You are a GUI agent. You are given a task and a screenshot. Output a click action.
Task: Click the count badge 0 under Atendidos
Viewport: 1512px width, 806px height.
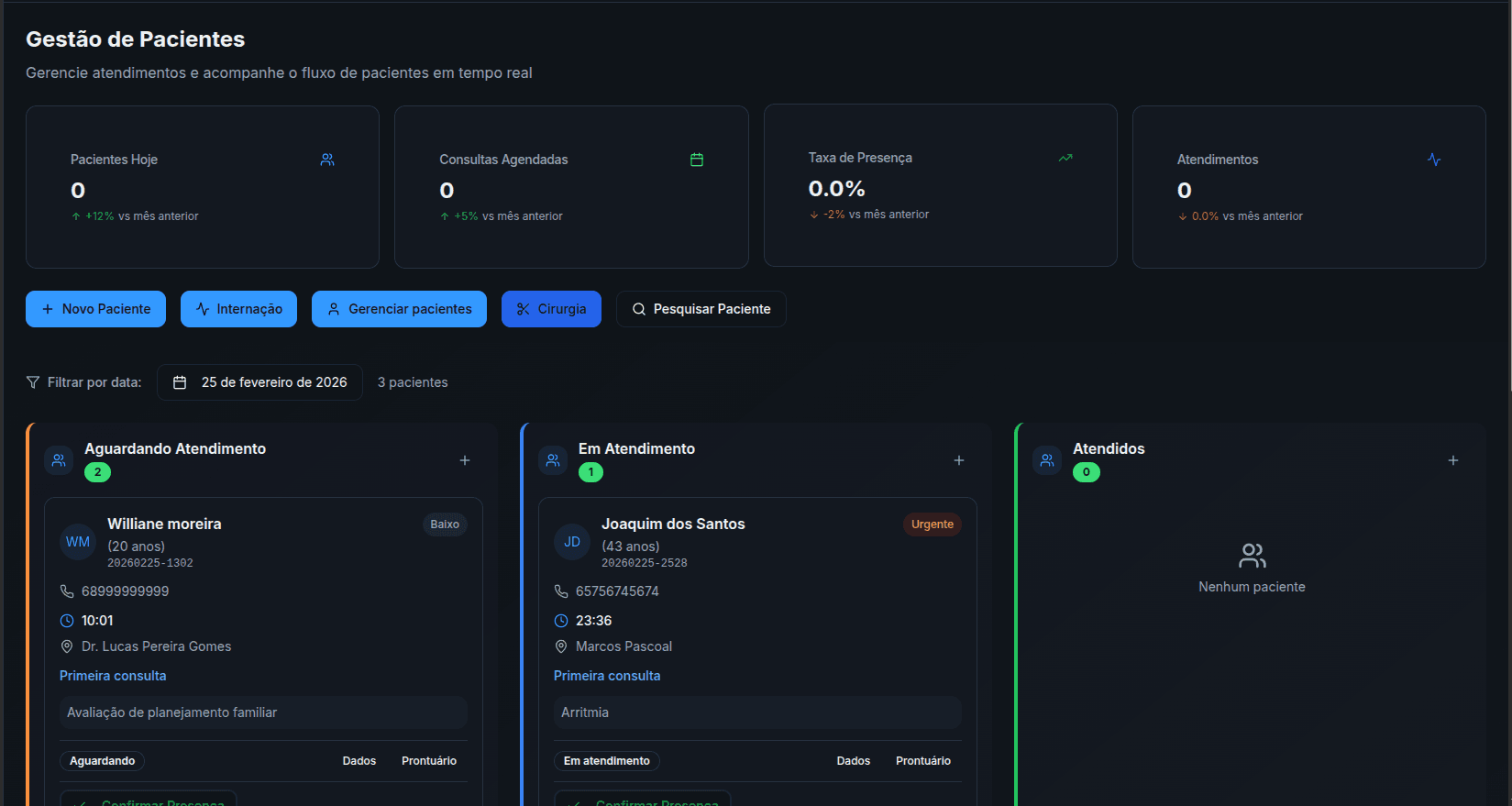point(1087,472)
